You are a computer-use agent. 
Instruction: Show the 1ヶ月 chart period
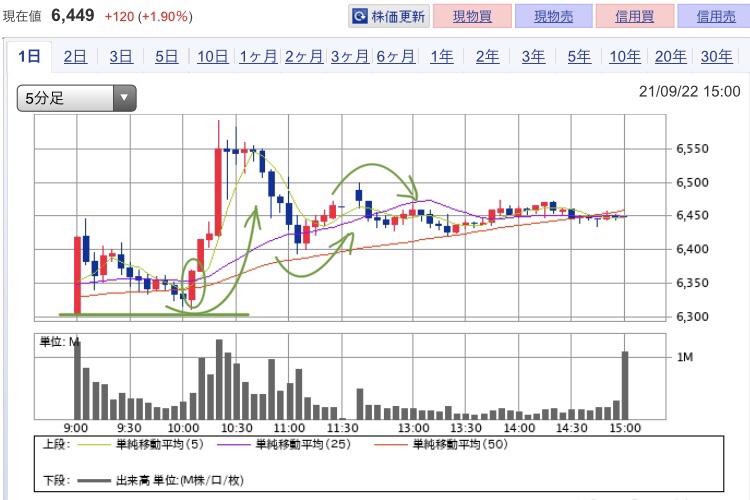coord(258,56)
